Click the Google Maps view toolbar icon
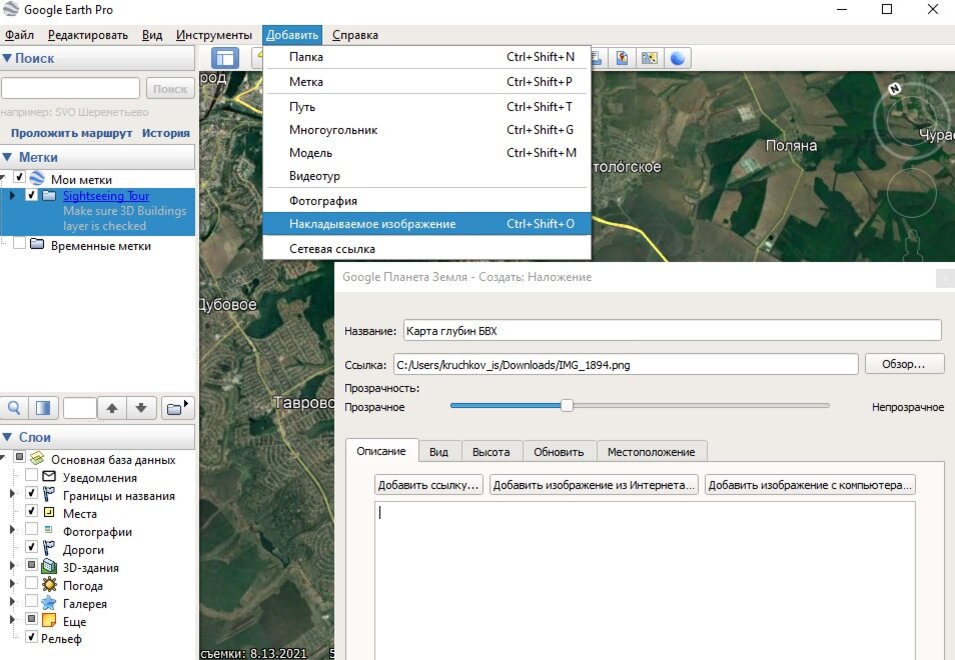Screen dimensions: 955x660 click(x=649, y=58)
